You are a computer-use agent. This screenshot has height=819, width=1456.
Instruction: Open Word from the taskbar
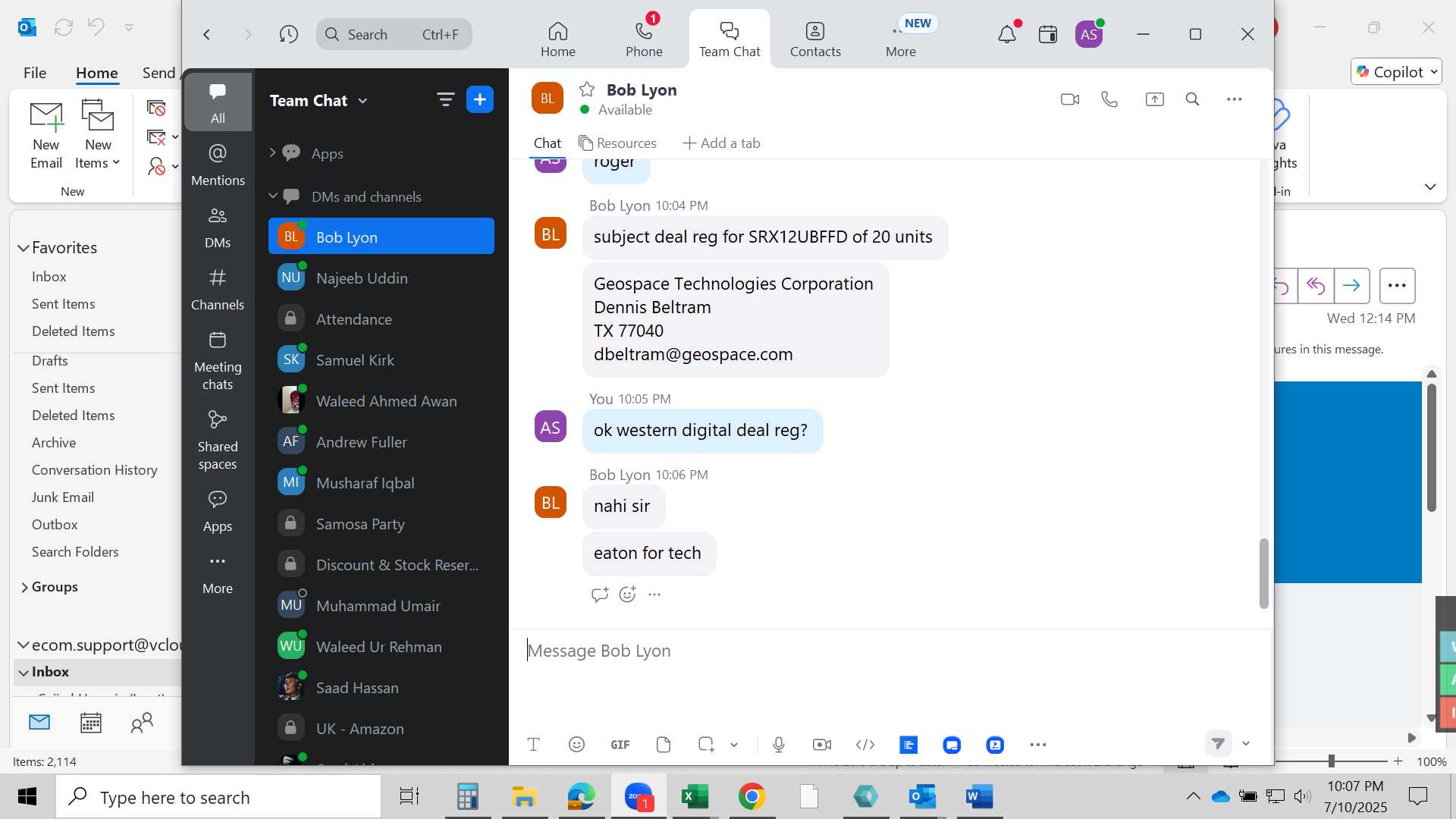coord(979,797)
